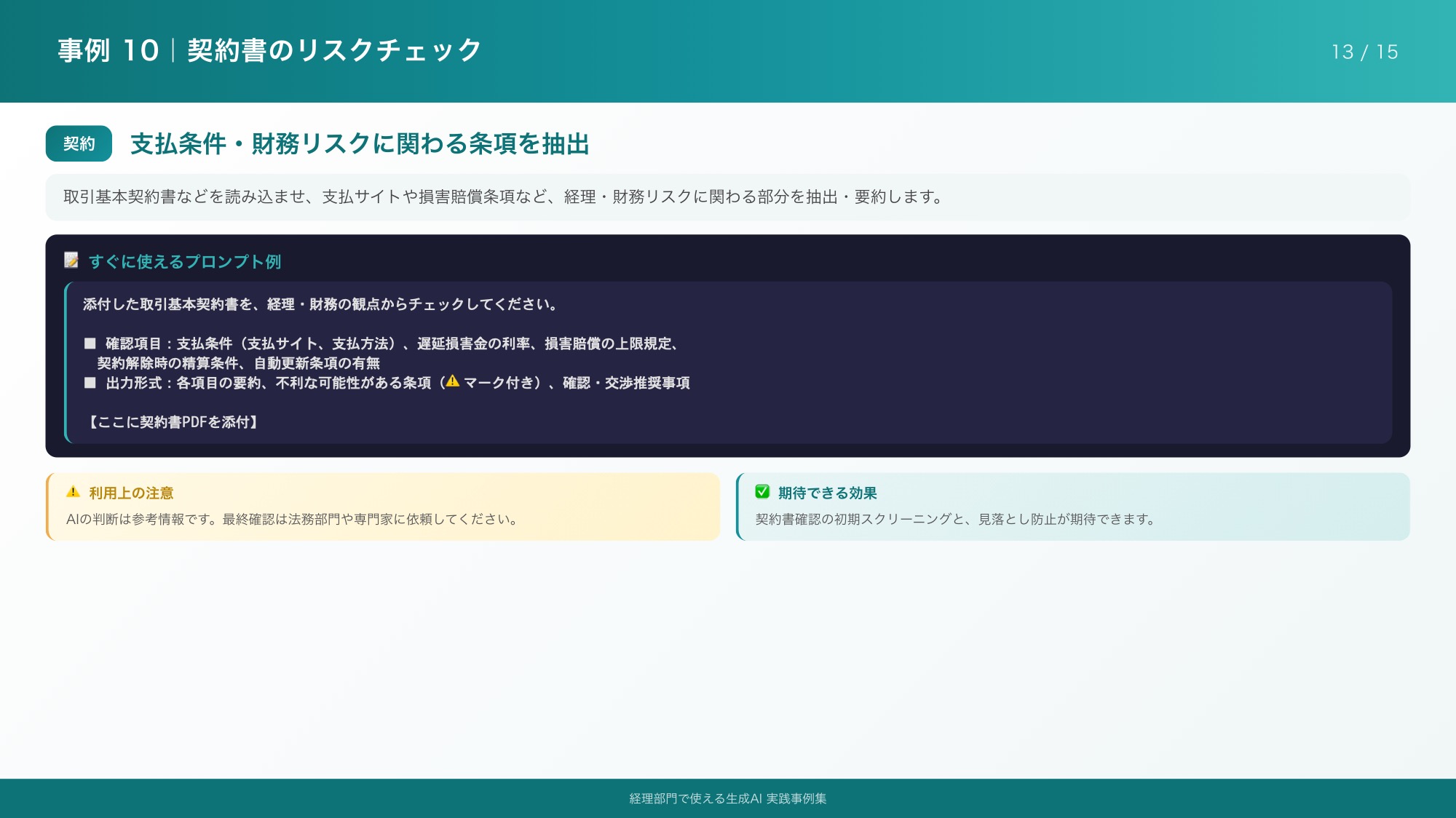Click the square bullet before 確認項目

coord(90,344)
